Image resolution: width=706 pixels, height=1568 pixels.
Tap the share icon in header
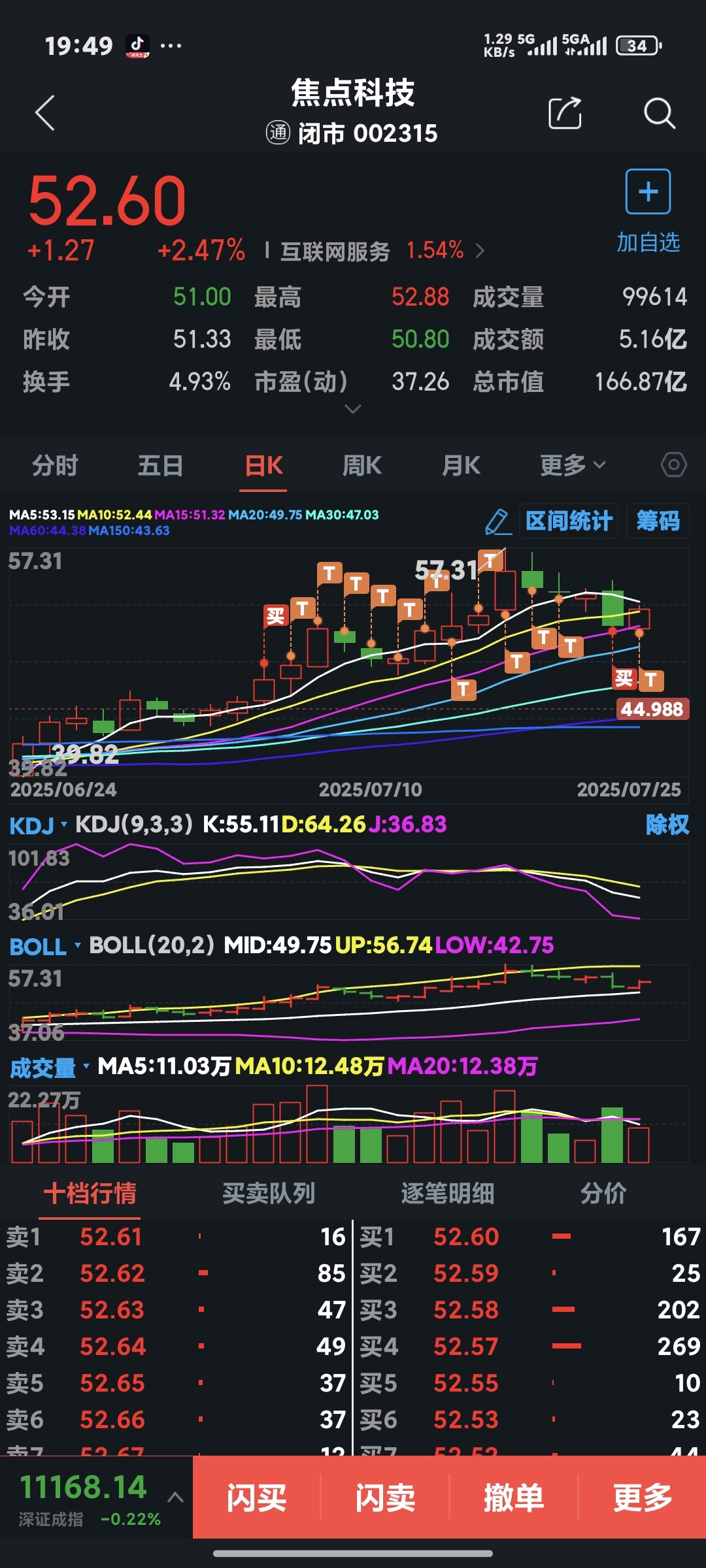[x=565, y=113]
